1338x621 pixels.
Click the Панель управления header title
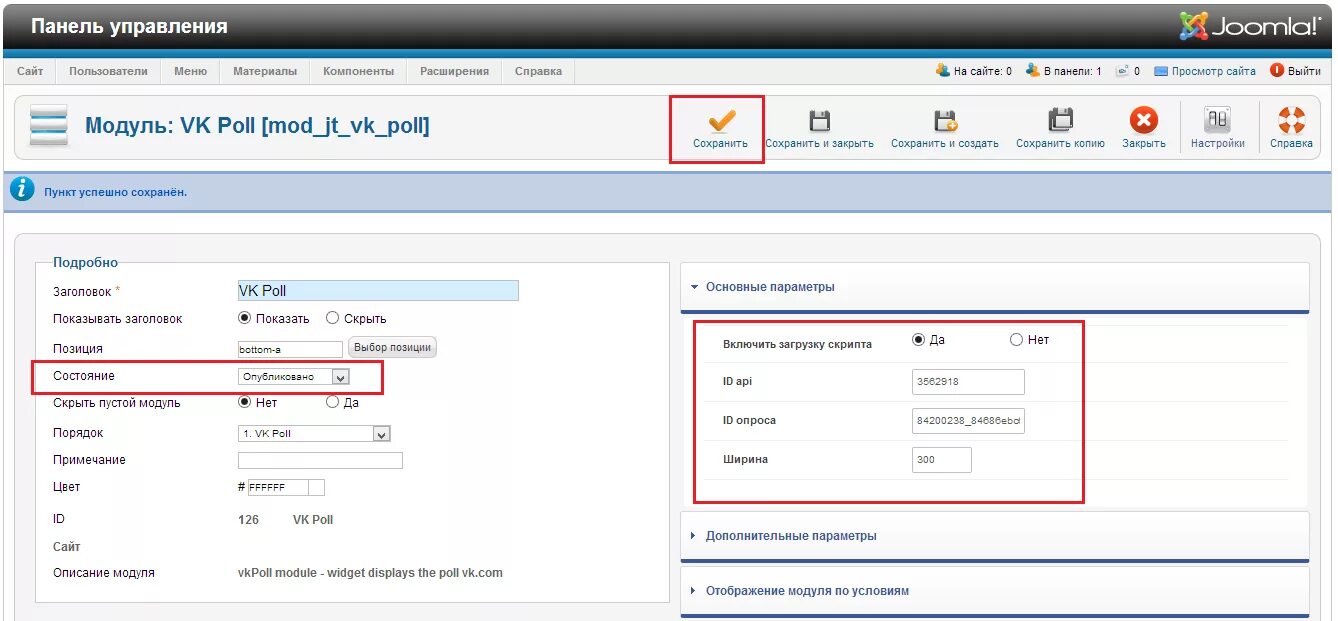pos(129,26)
